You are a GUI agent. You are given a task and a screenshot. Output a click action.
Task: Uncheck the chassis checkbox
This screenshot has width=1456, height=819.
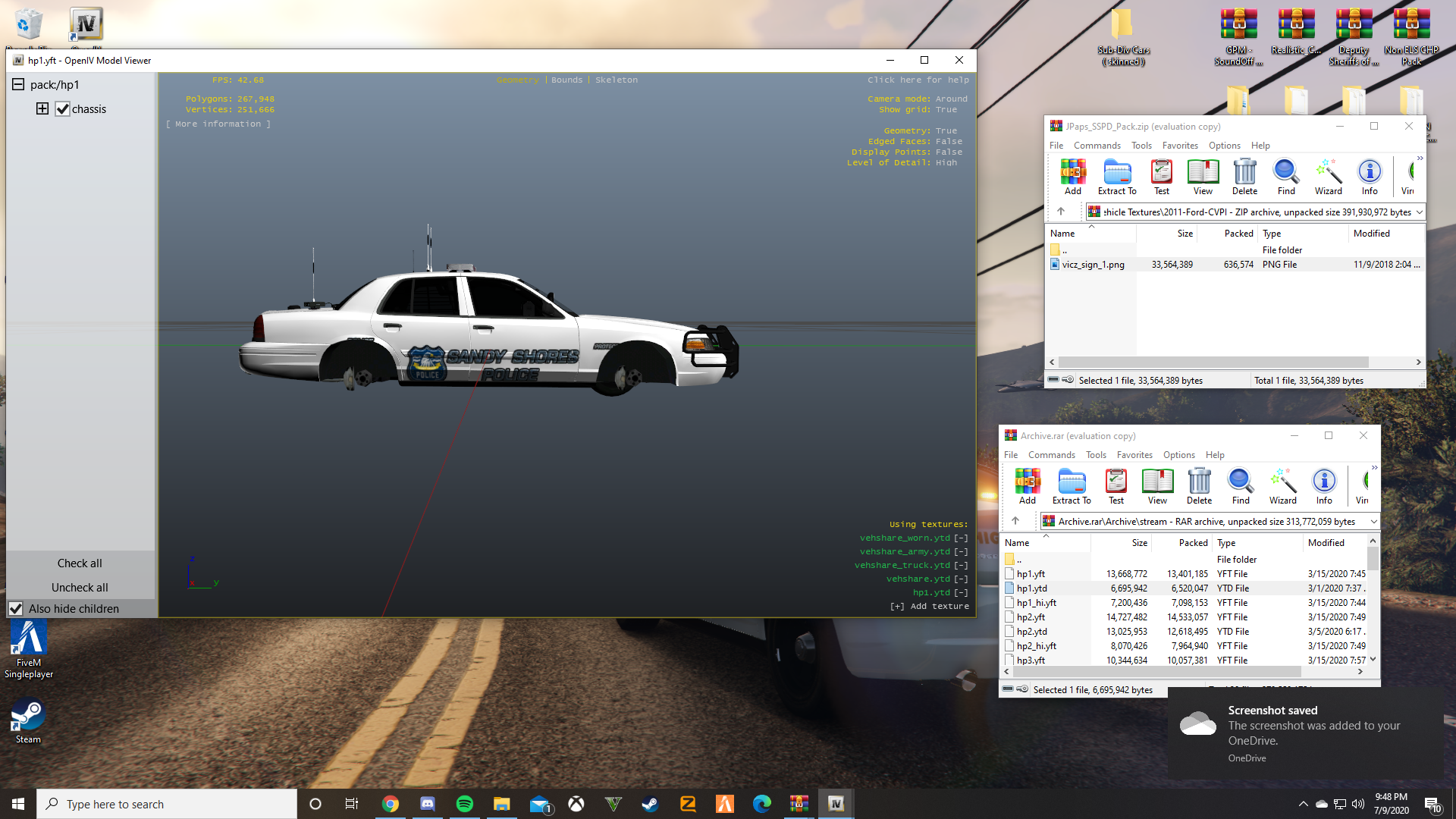[x=63, y=109]
